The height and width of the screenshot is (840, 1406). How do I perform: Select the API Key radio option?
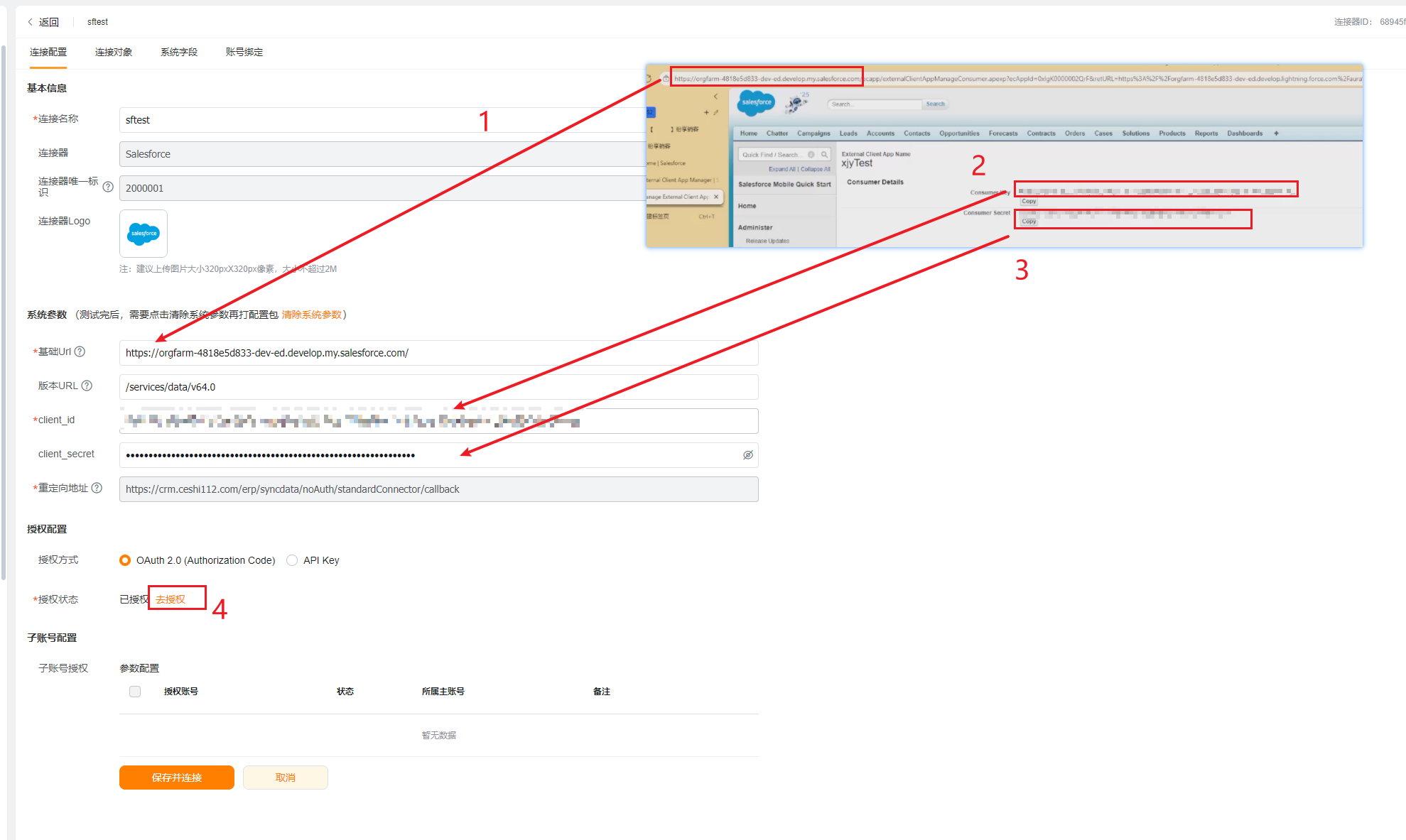click(292, 560)
